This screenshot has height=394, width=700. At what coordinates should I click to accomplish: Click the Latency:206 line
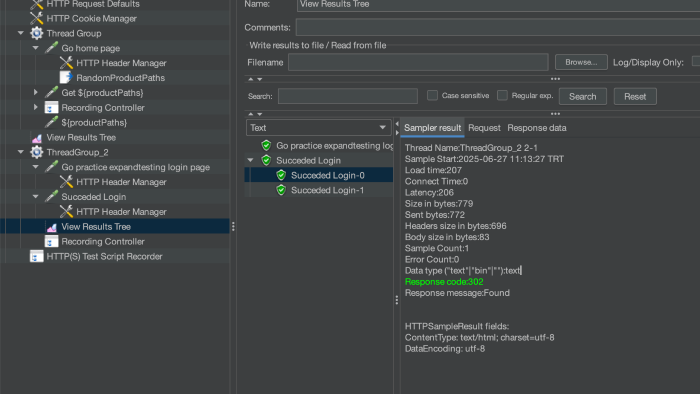pos(429,193)
